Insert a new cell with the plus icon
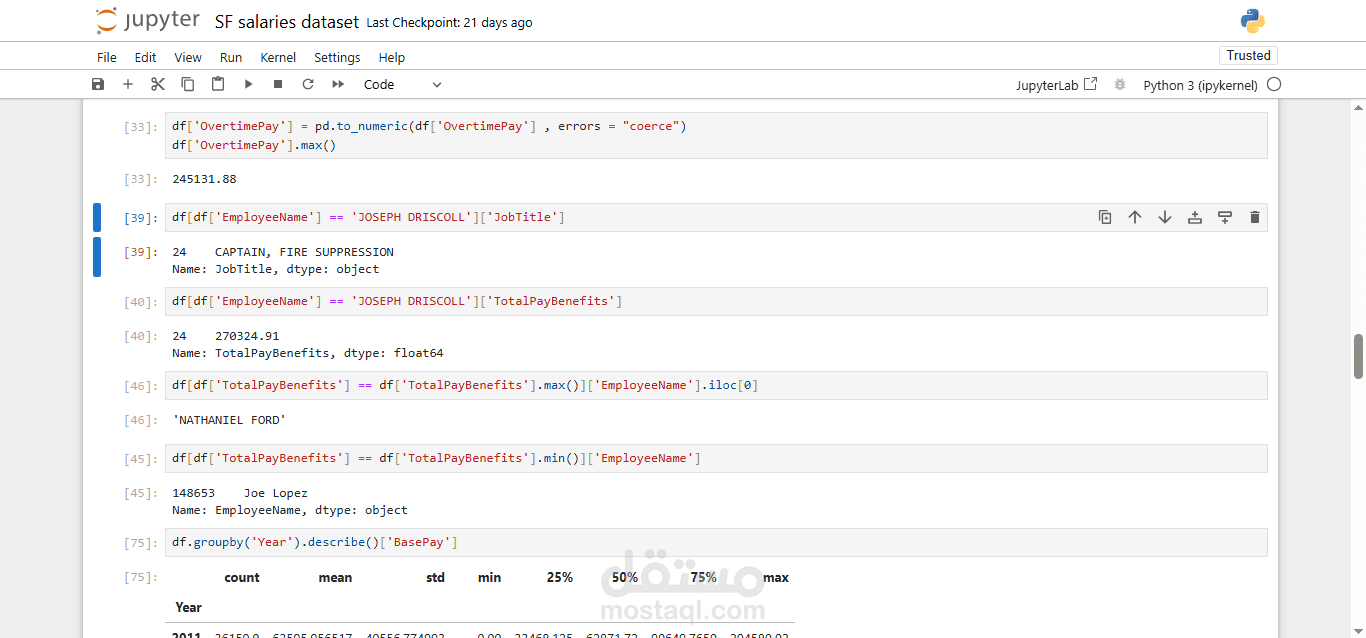This screenshot has width=1366, height=638. tap(127, 85)
